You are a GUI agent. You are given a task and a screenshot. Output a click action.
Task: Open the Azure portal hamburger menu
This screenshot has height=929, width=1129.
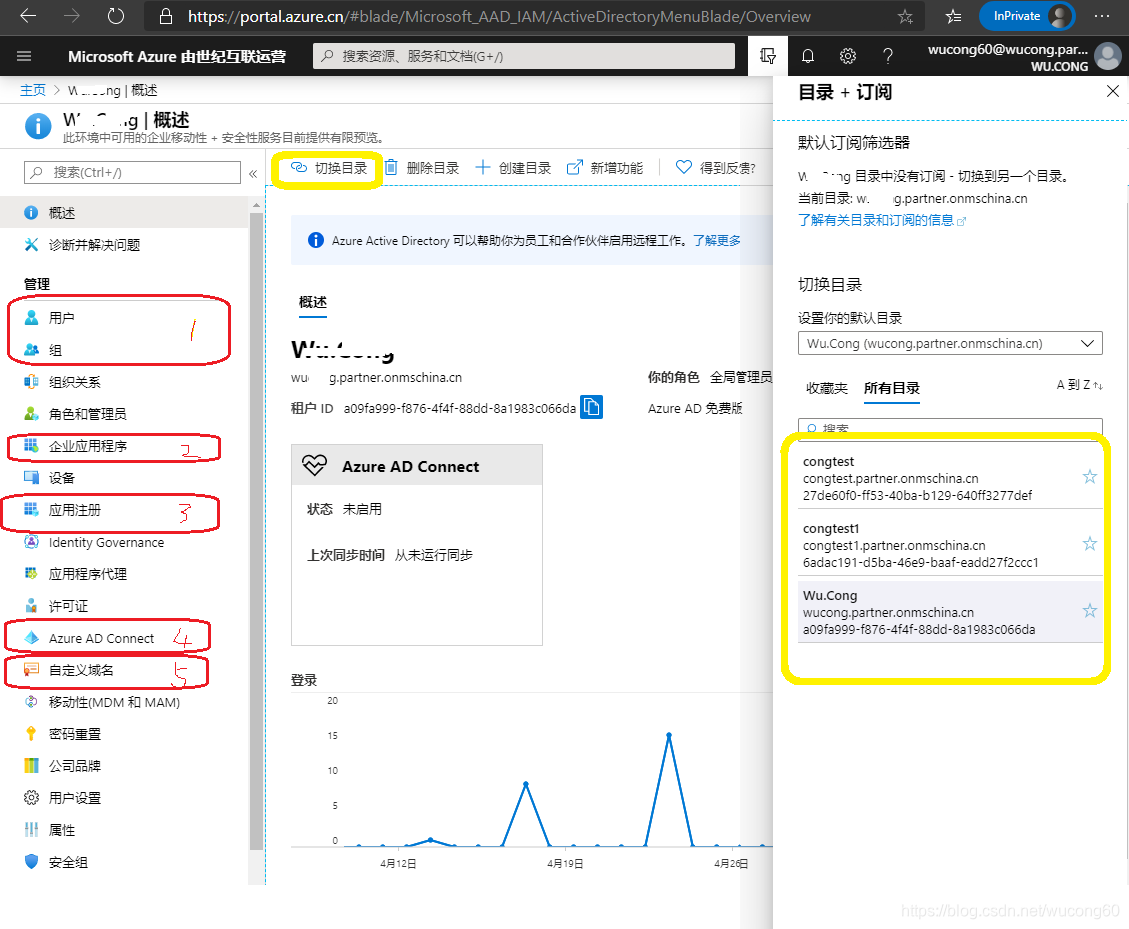(x=24, y=56)
